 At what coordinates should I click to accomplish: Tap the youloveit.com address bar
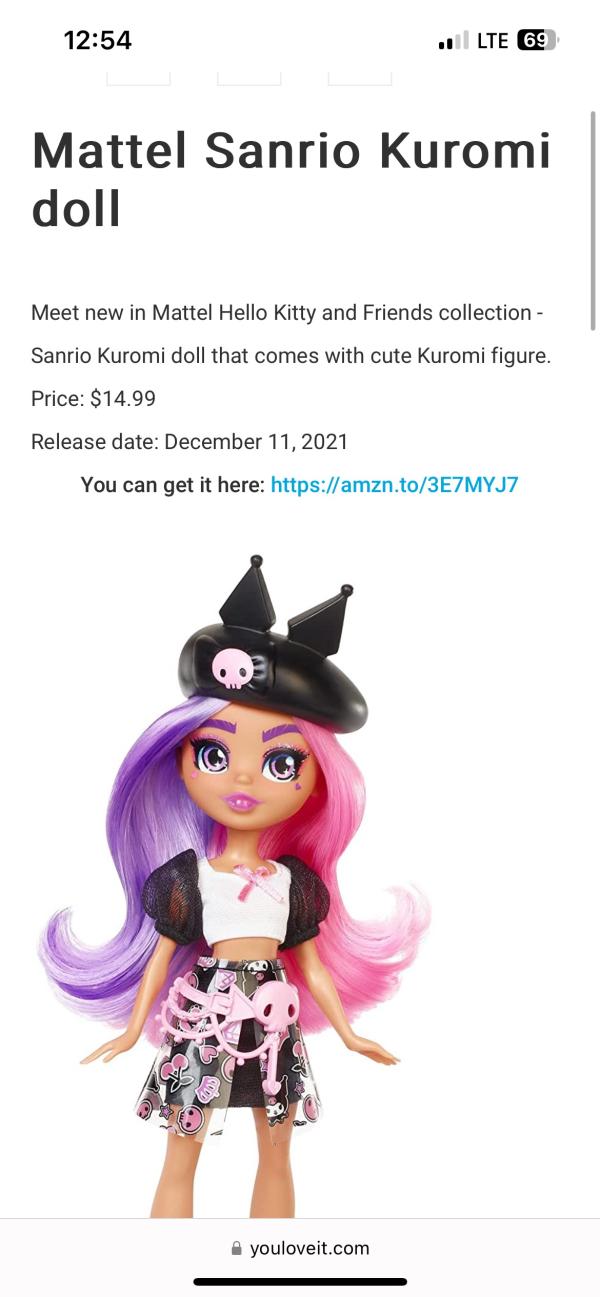300,1248
